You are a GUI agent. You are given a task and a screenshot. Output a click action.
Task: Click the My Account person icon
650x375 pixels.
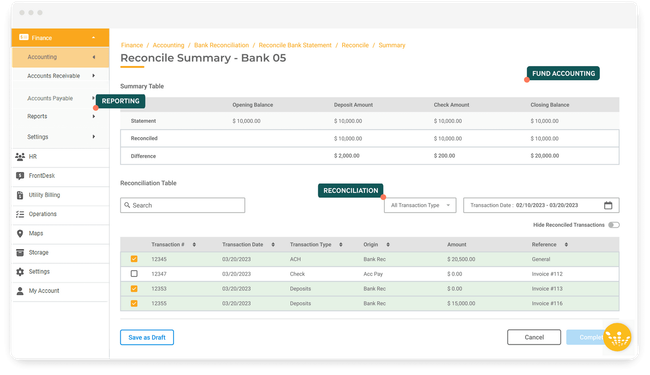click(20, 291)
